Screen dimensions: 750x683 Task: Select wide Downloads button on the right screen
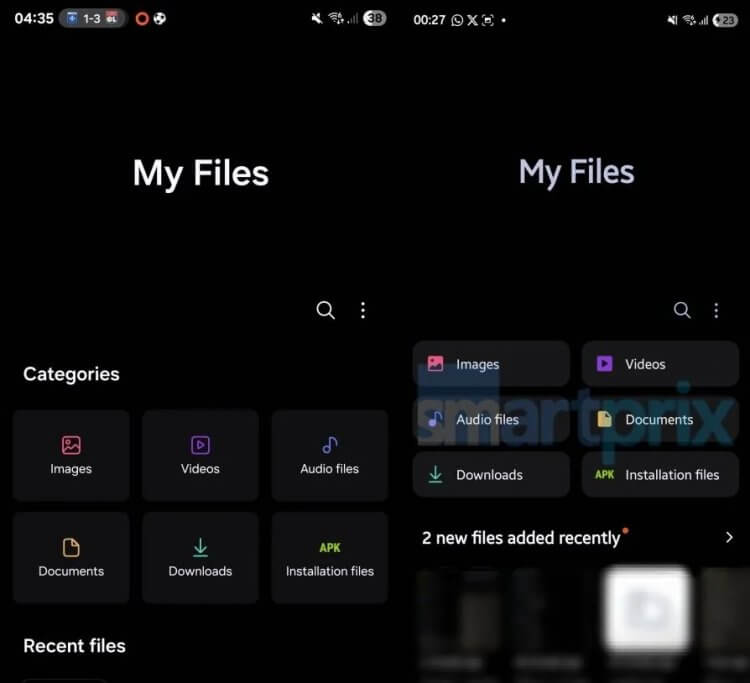click(491, 474)
